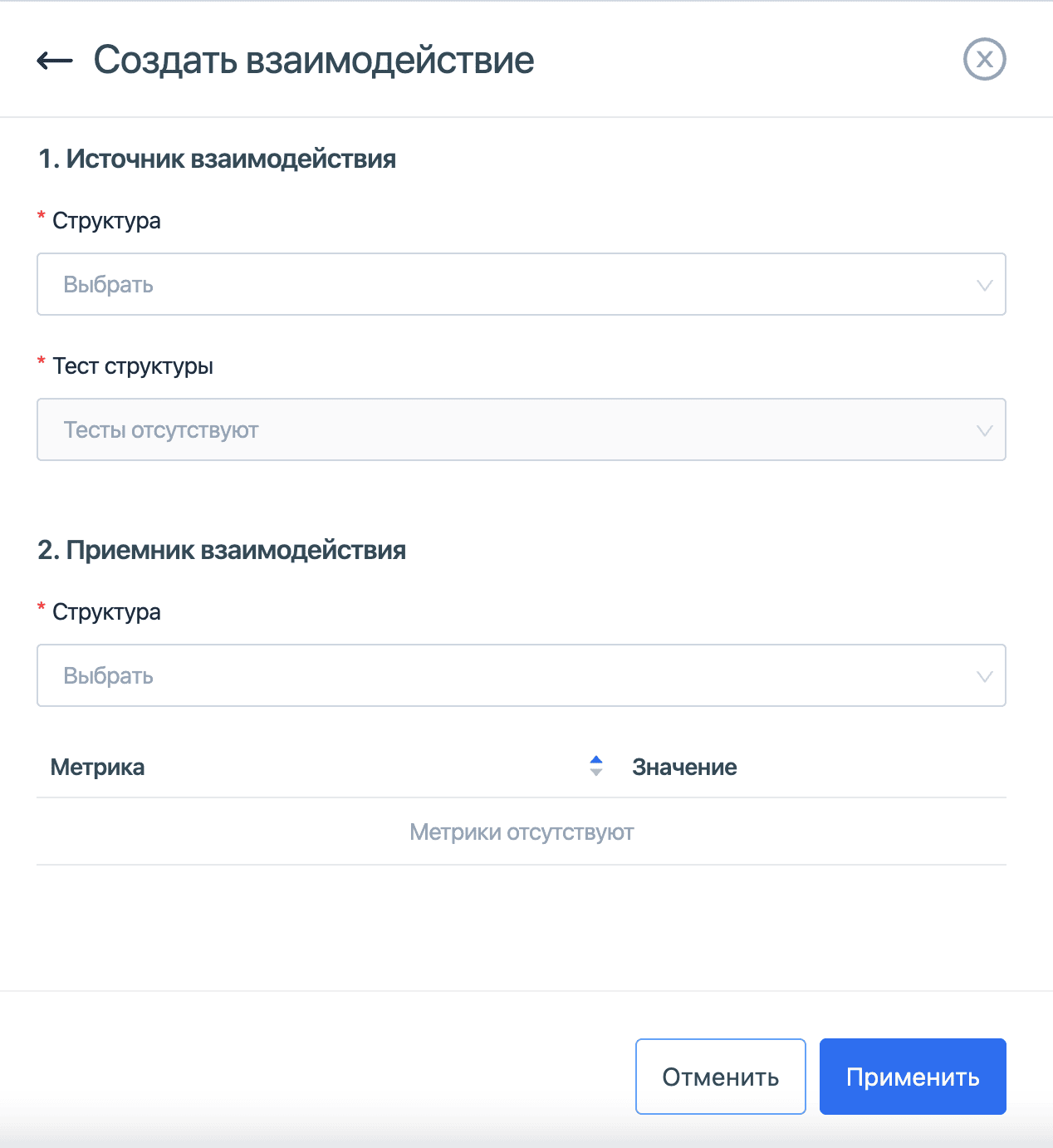Click the red asterisk beside source Структура

coord(41,216)
